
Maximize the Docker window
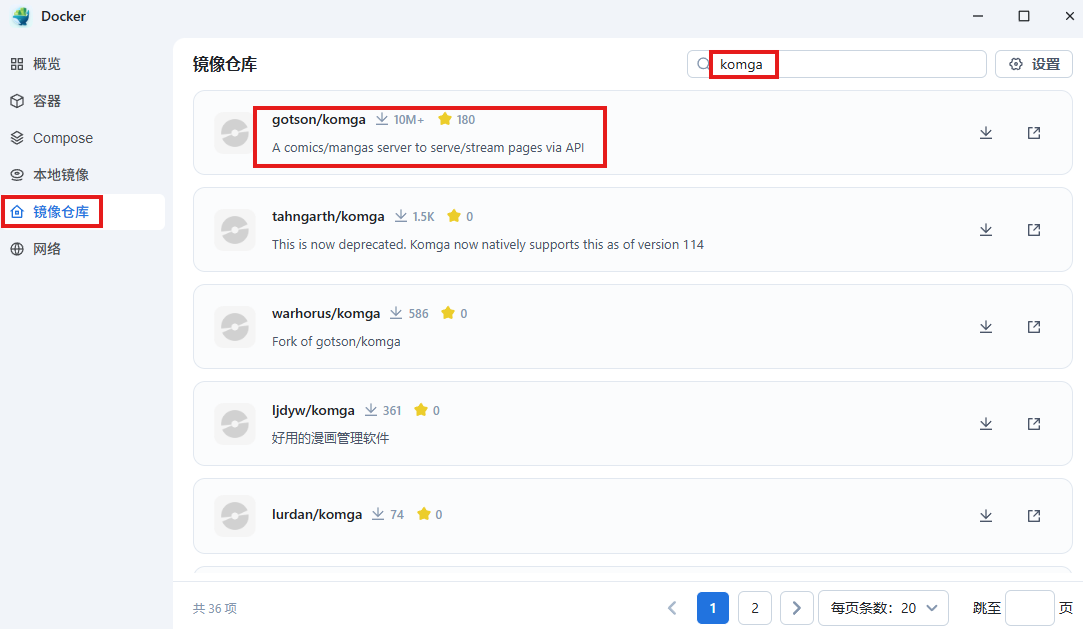click(1024, 16)
